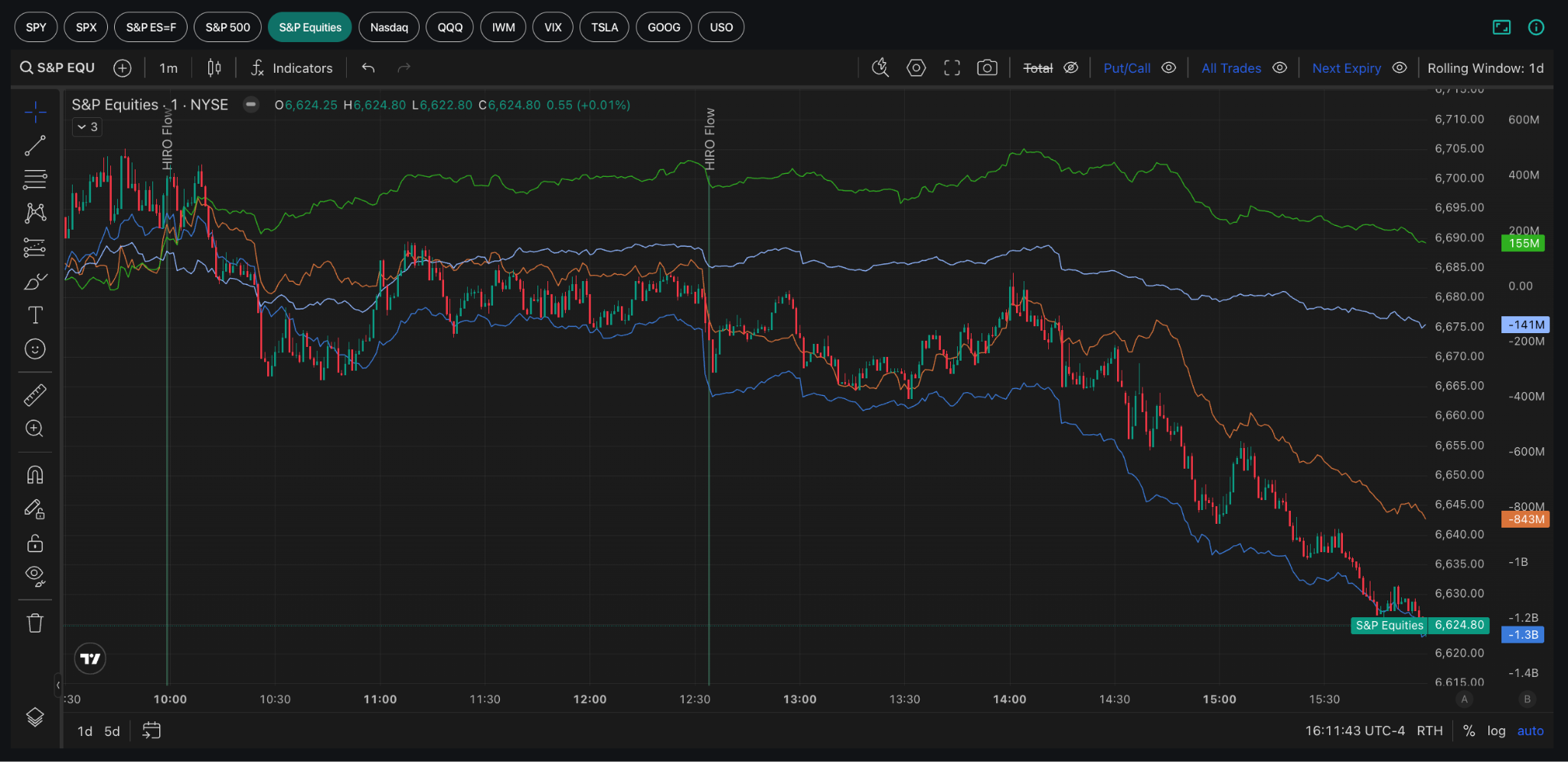Viewport: 1568px width, 762px height.
Task: Open the Rolling Window: 1d selector
Action: click(x=1485, y=68)
